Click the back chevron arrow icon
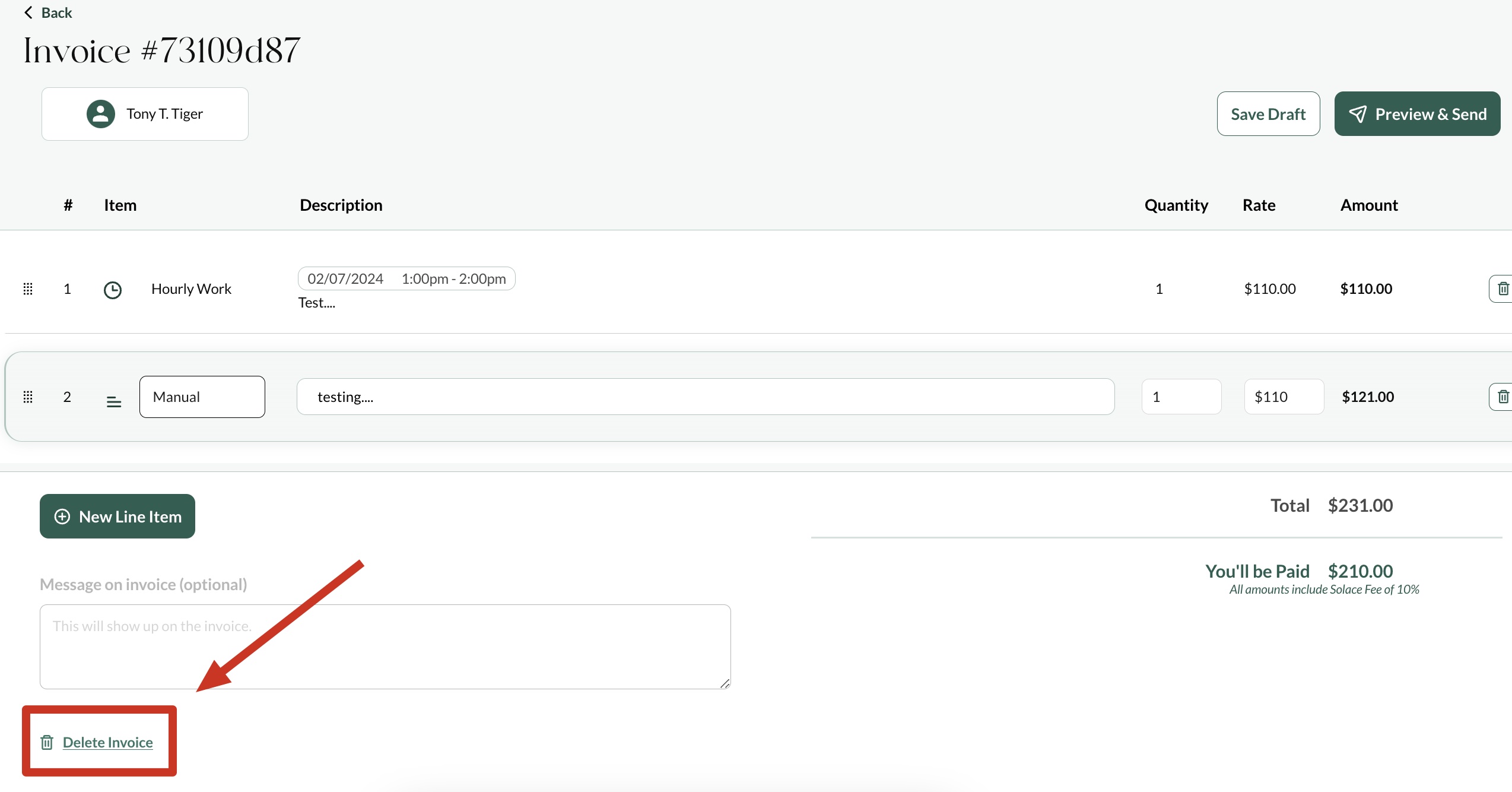The height and width of the screenshot is (792, 1512). pyautogui.click(x=28, y=12)
